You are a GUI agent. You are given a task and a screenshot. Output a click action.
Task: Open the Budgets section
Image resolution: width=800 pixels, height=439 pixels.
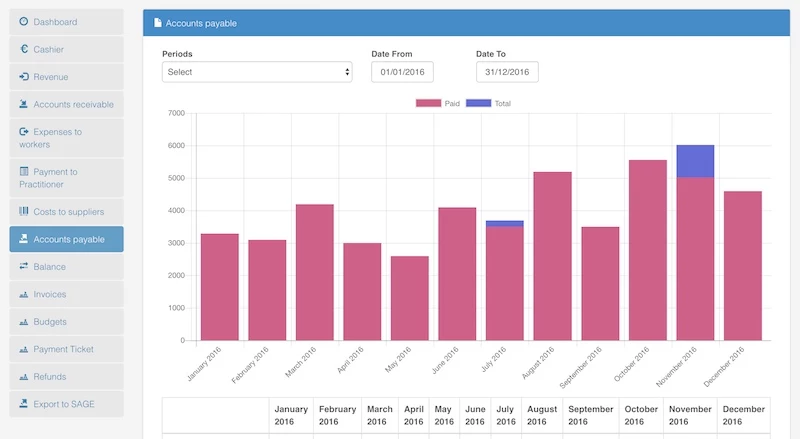(x=50, y=322)
